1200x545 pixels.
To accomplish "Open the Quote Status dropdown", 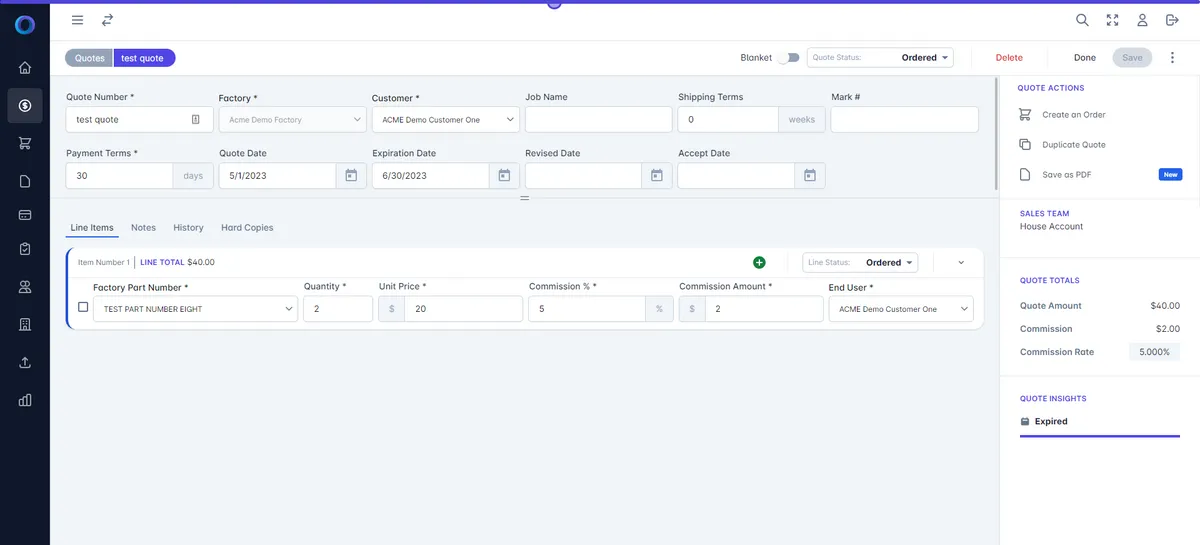I will coord(880,58).
